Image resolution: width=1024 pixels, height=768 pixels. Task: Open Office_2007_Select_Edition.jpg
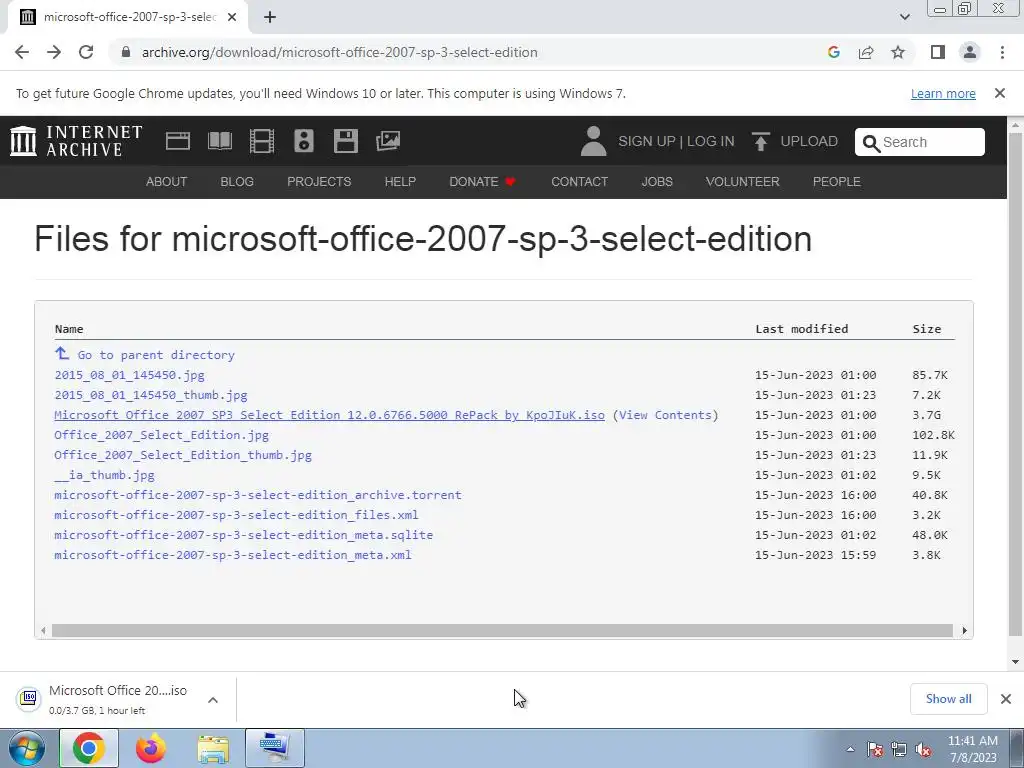pyautogui.click(x=161, y=435)
